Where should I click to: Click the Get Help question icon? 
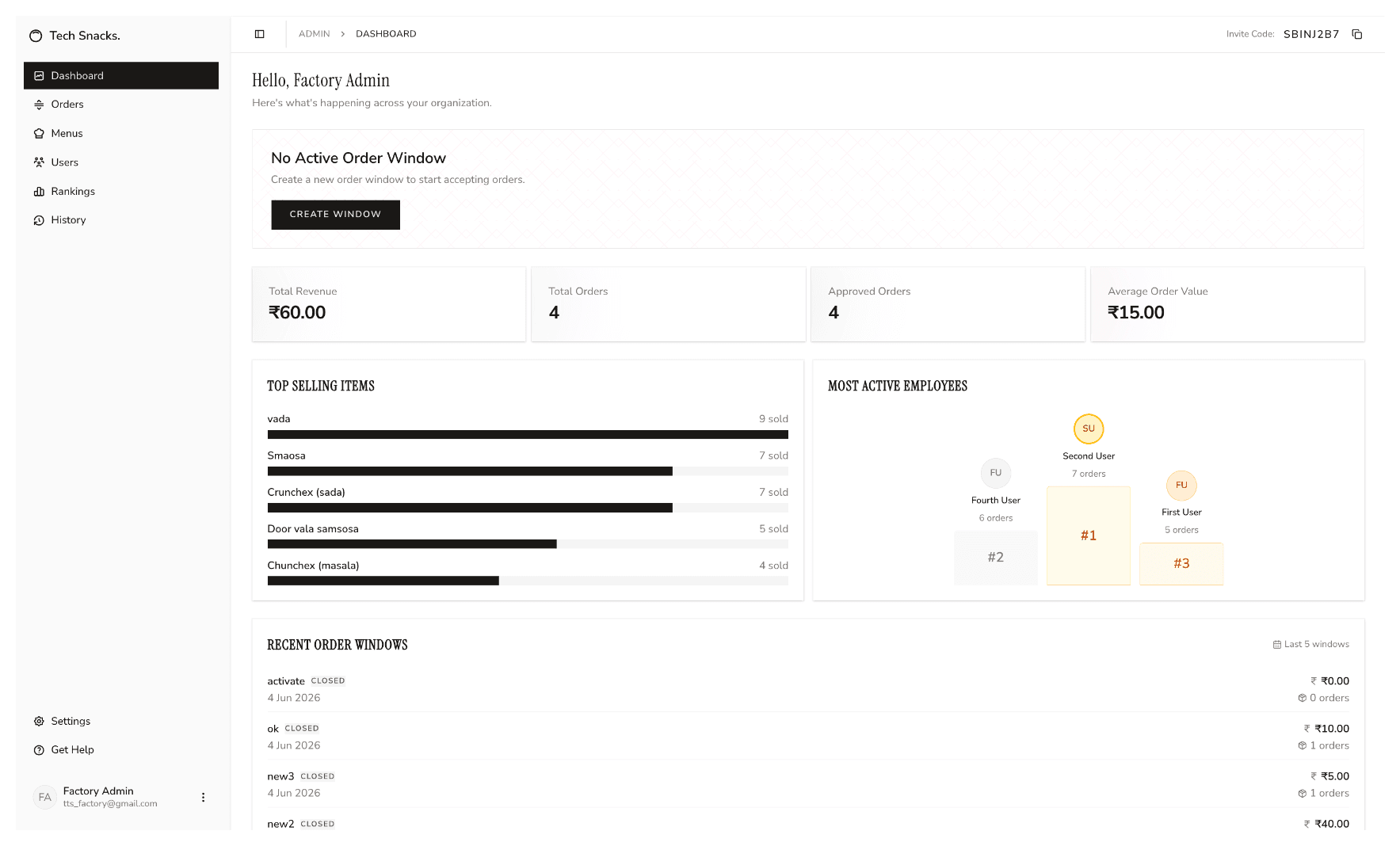[39, 750]
